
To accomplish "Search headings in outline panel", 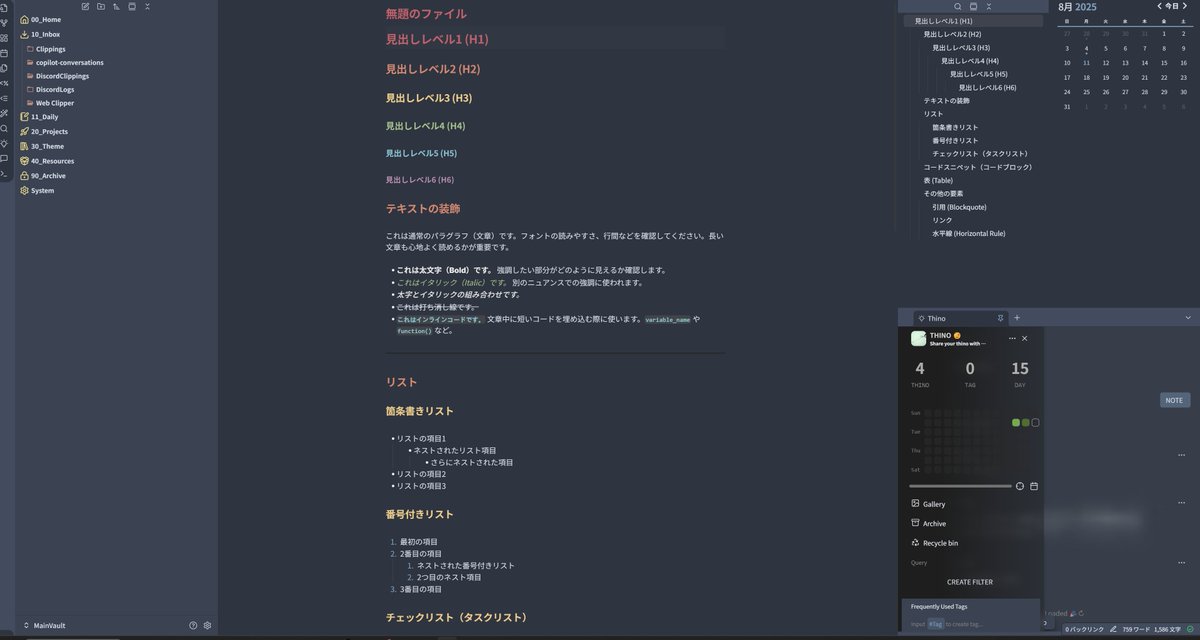I will (957, 6).
